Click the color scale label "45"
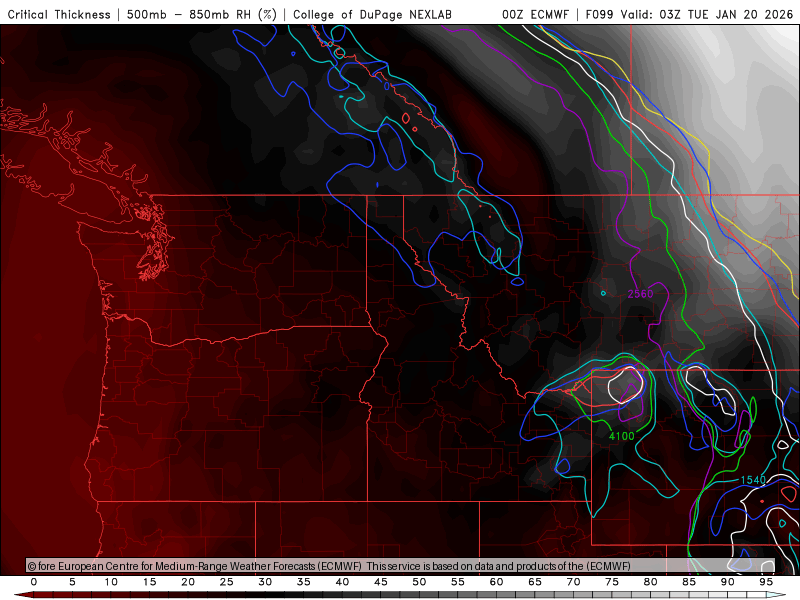This screenshot has width=800, height=600. (x=381, y=582)
